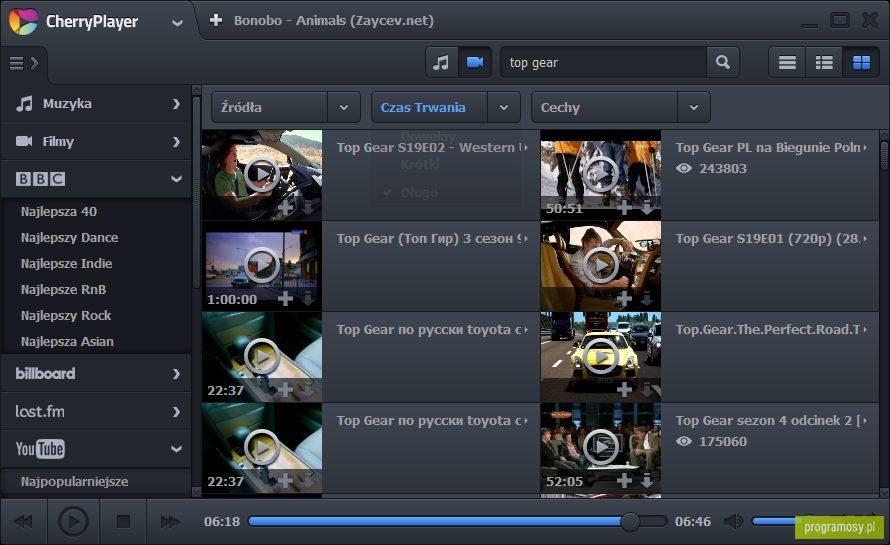Image resolution: width=890 pixels, height=545 pixels.
Task: Select the simple list view
Action: 787,62
